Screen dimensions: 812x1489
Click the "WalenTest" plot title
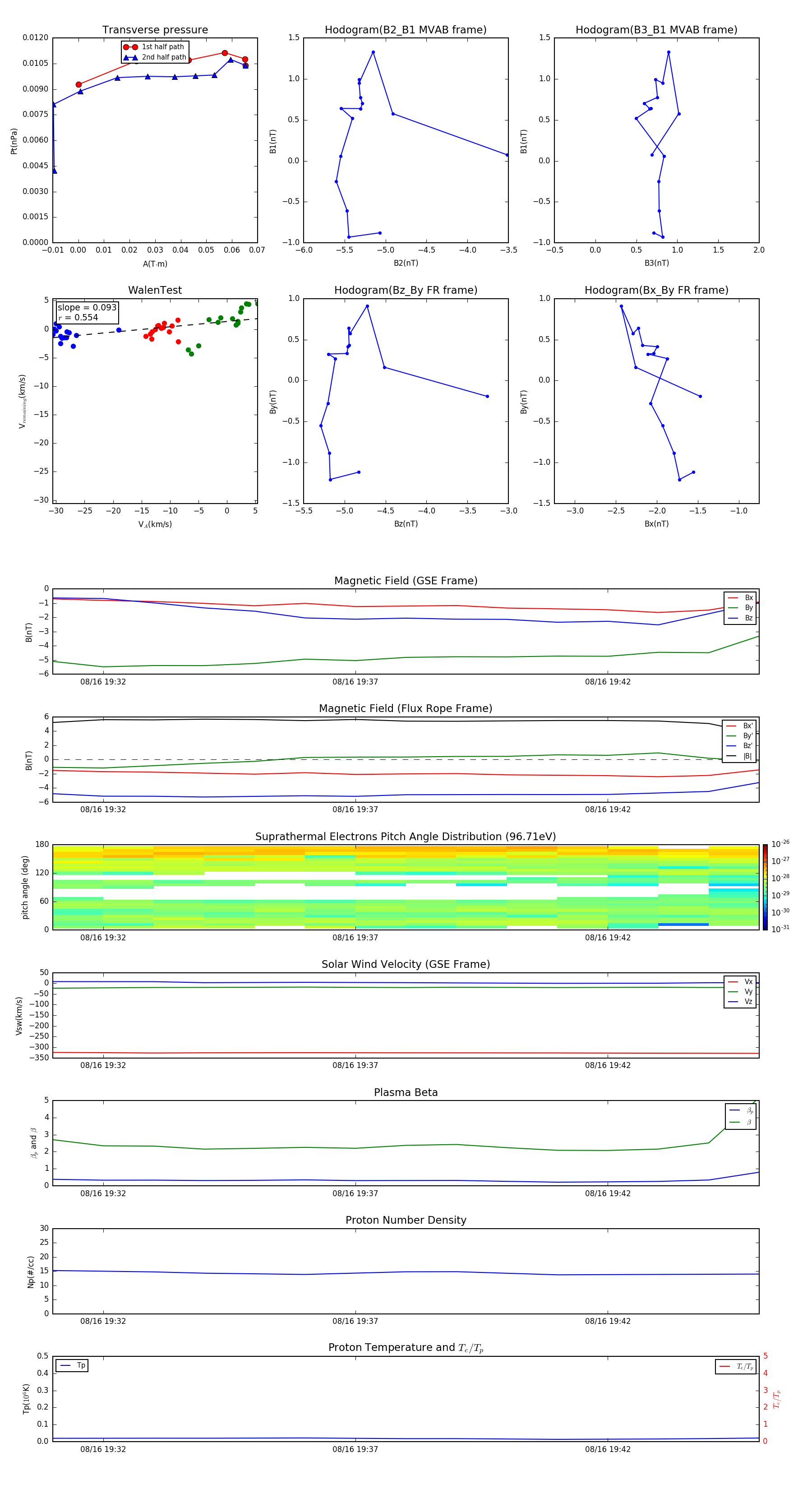[155, 290]
